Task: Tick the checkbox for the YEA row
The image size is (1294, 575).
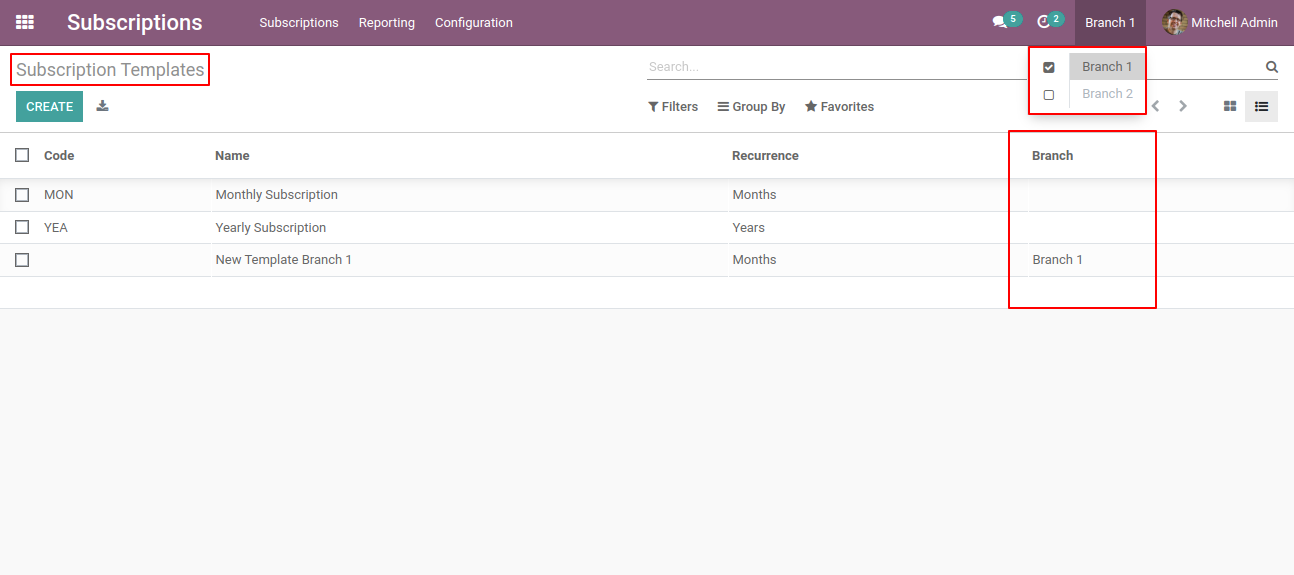Action: coord(22,227)
